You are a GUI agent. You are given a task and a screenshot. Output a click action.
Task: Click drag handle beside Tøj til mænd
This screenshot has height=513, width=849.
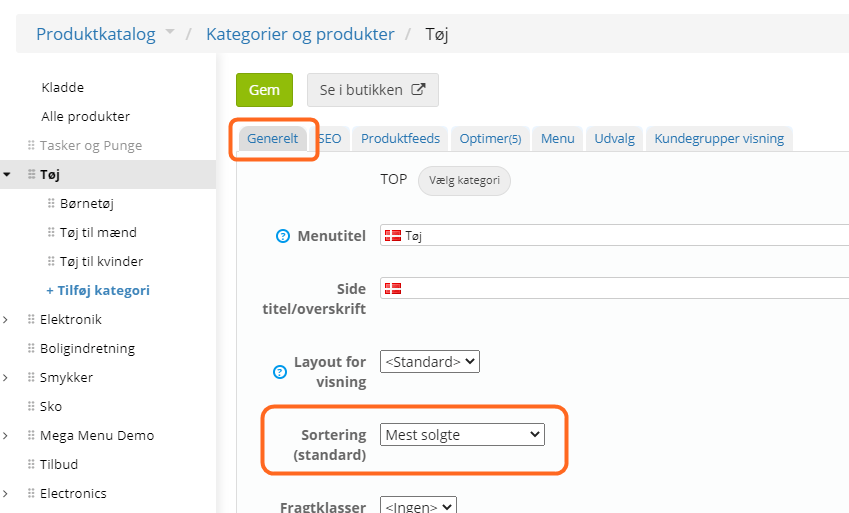point(51,232)
